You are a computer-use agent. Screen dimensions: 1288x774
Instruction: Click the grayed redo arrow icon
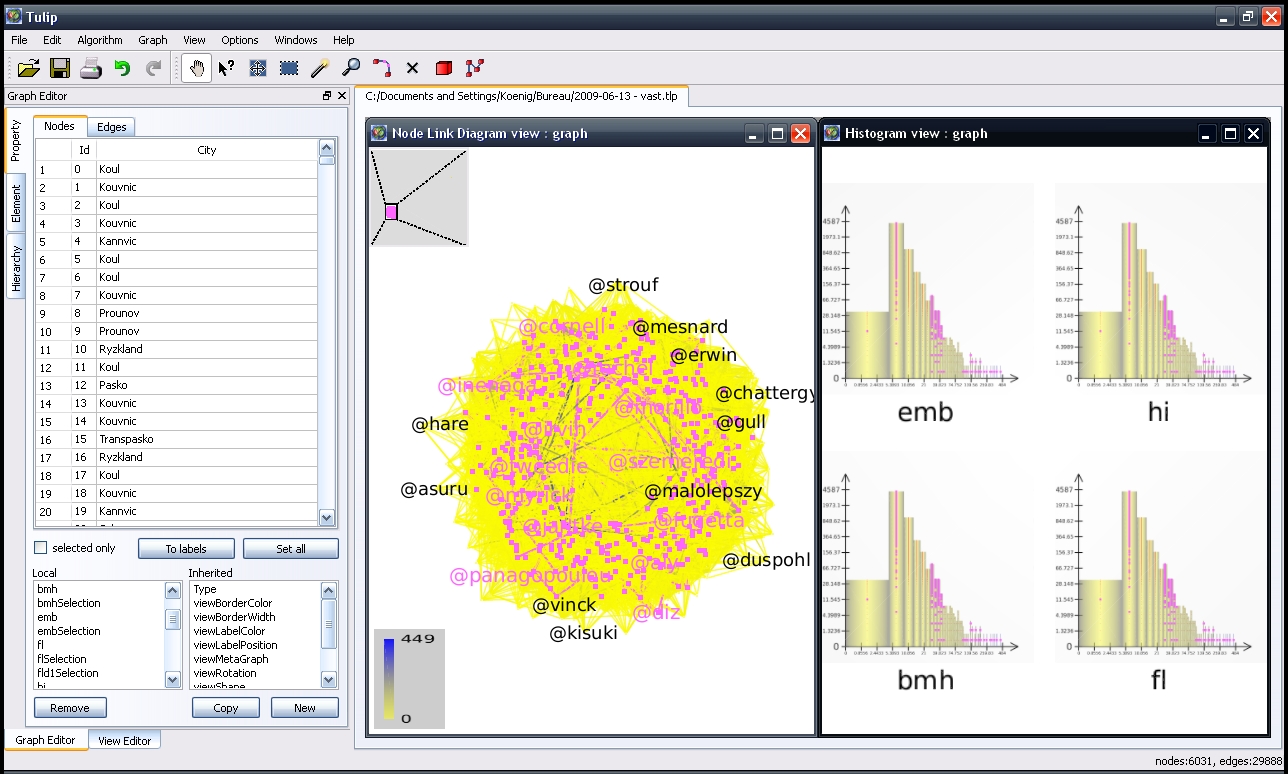pyautogui.click(x=153, y=68)
